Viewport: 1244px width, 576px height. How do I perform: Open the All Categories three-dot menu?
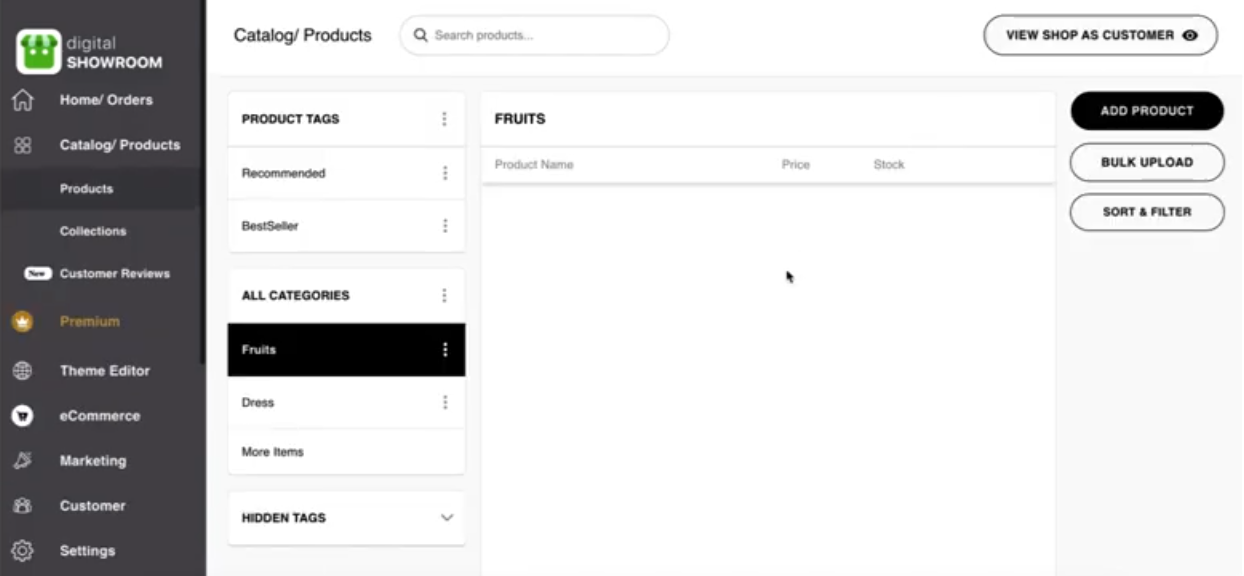pos(445,296)
